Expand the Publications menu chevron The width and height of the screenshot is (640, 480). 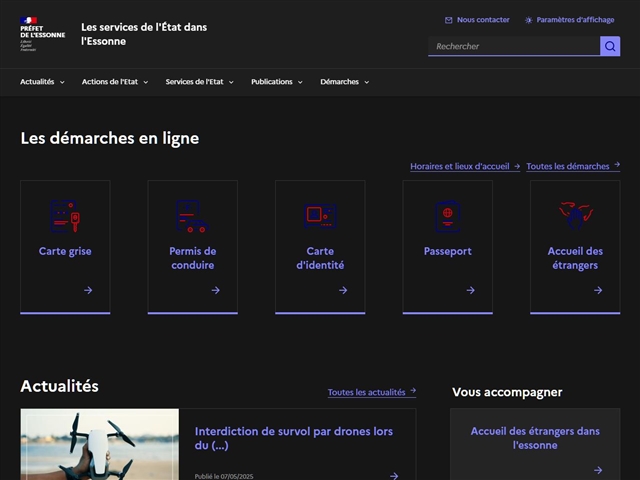pos(300,82)
